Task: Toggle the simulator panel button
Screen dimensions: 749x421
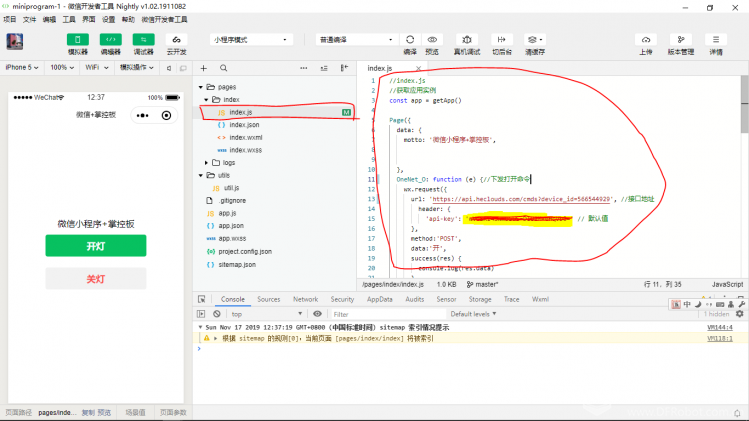Action: click(x=77, y=40)
